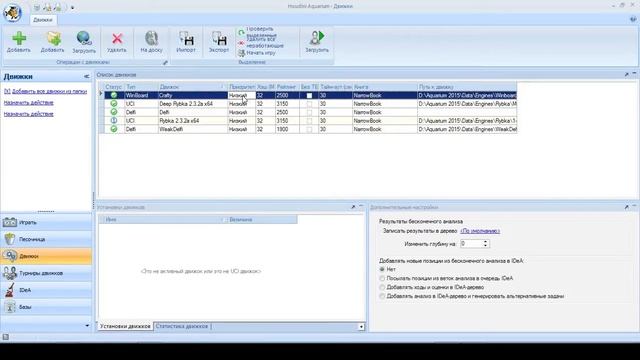This screenshot has height=360, width=640.
Task: Click the На доску chess piece icon
Action: pyautogui.click(x=151, y=38)
